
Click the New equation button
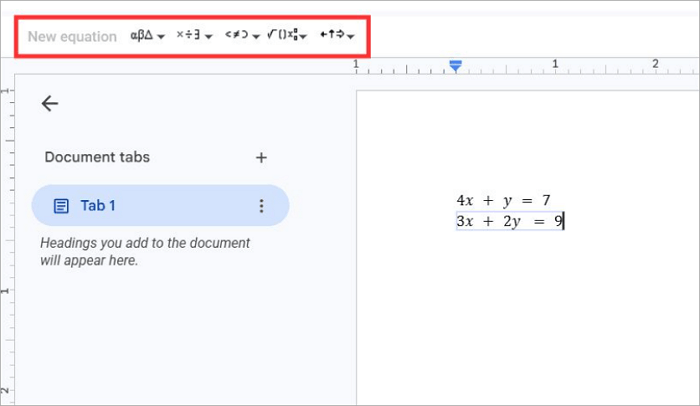(x=72, y=36)
